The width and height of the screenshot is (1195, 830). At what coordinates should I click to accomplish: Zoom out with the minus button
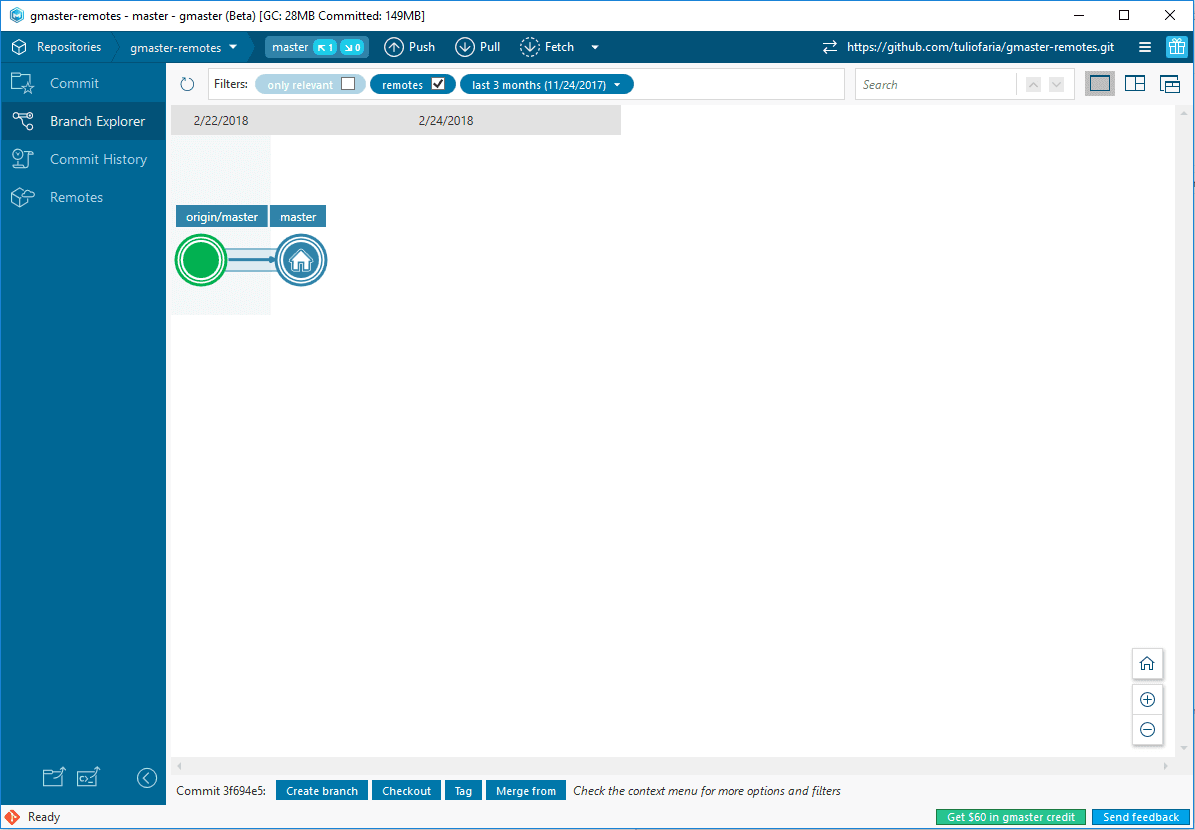1147,729
